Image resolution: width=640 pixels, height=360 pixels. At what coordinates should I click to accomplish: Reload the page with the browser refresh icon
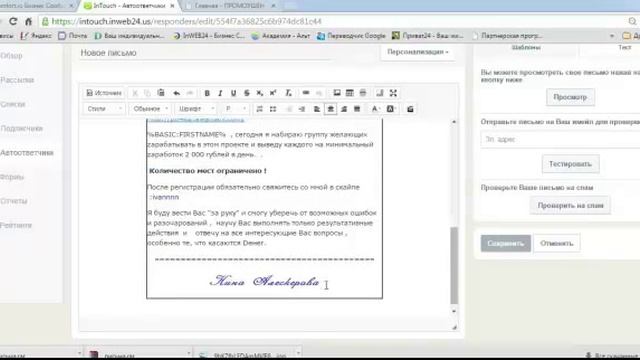pyautogui.click(x=13, y=21)
